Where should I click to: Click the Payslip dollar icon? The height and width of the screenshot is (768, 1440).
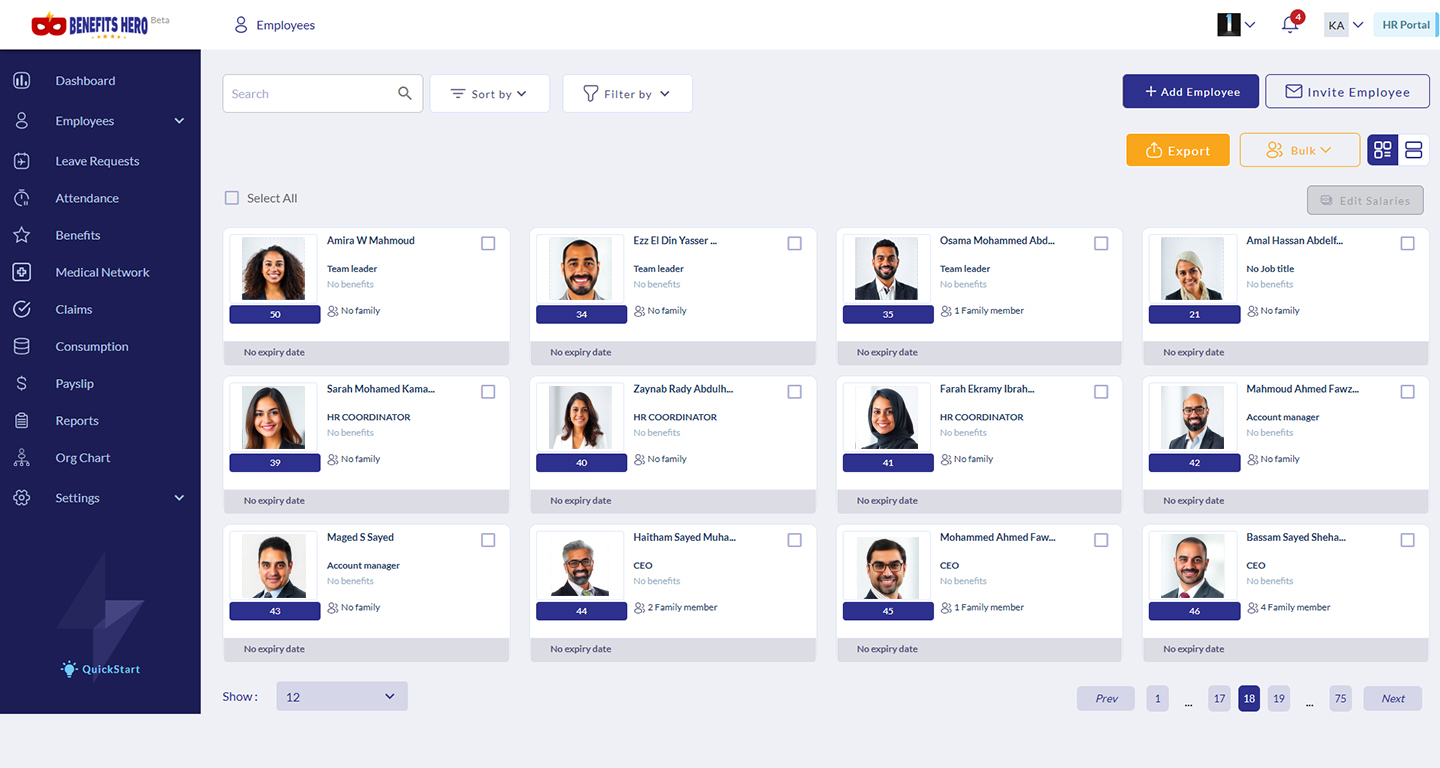[x=22, y=384]
